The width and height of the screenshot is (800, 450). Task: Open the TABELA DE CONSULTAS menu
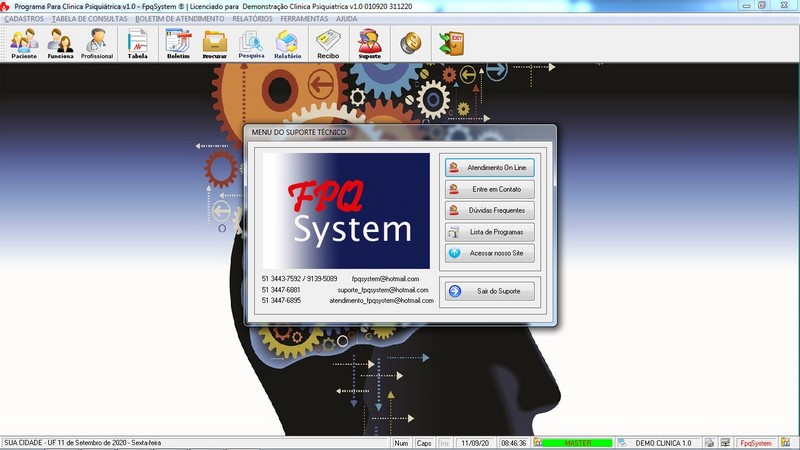click(89, 19)
